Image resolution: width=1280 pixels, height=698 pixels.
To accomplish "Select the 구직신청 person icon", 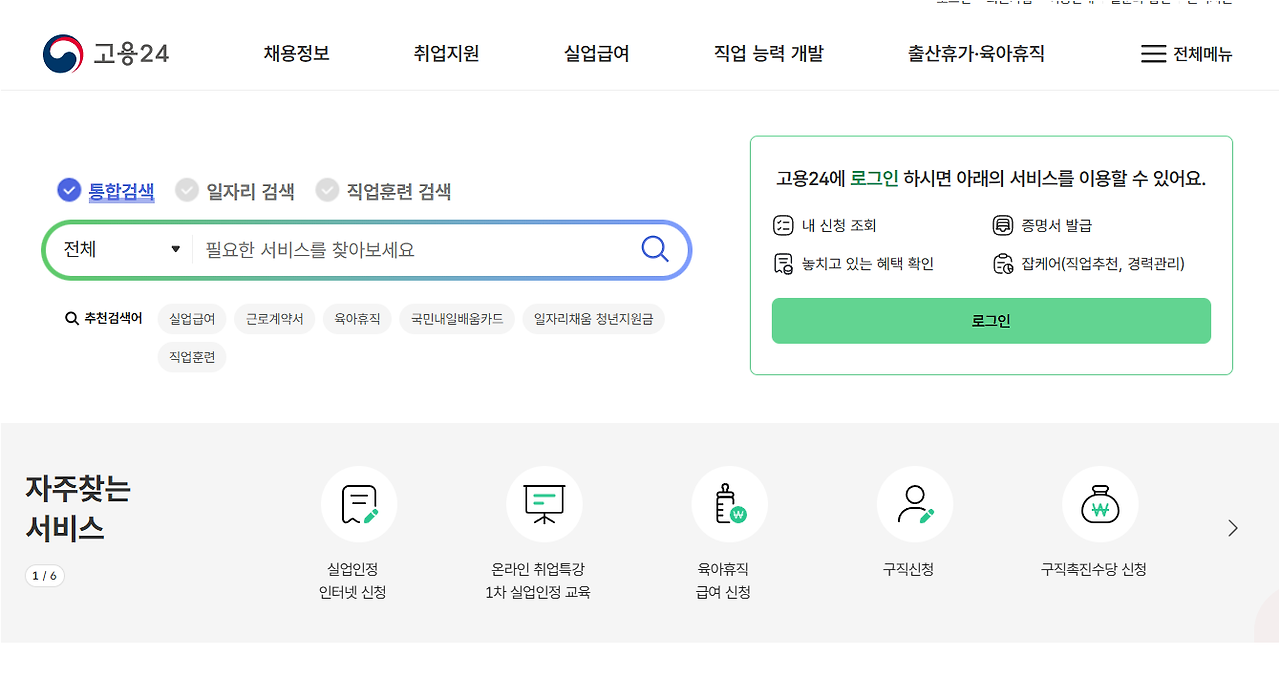I will pyautogui.click(x=914, y=504).
